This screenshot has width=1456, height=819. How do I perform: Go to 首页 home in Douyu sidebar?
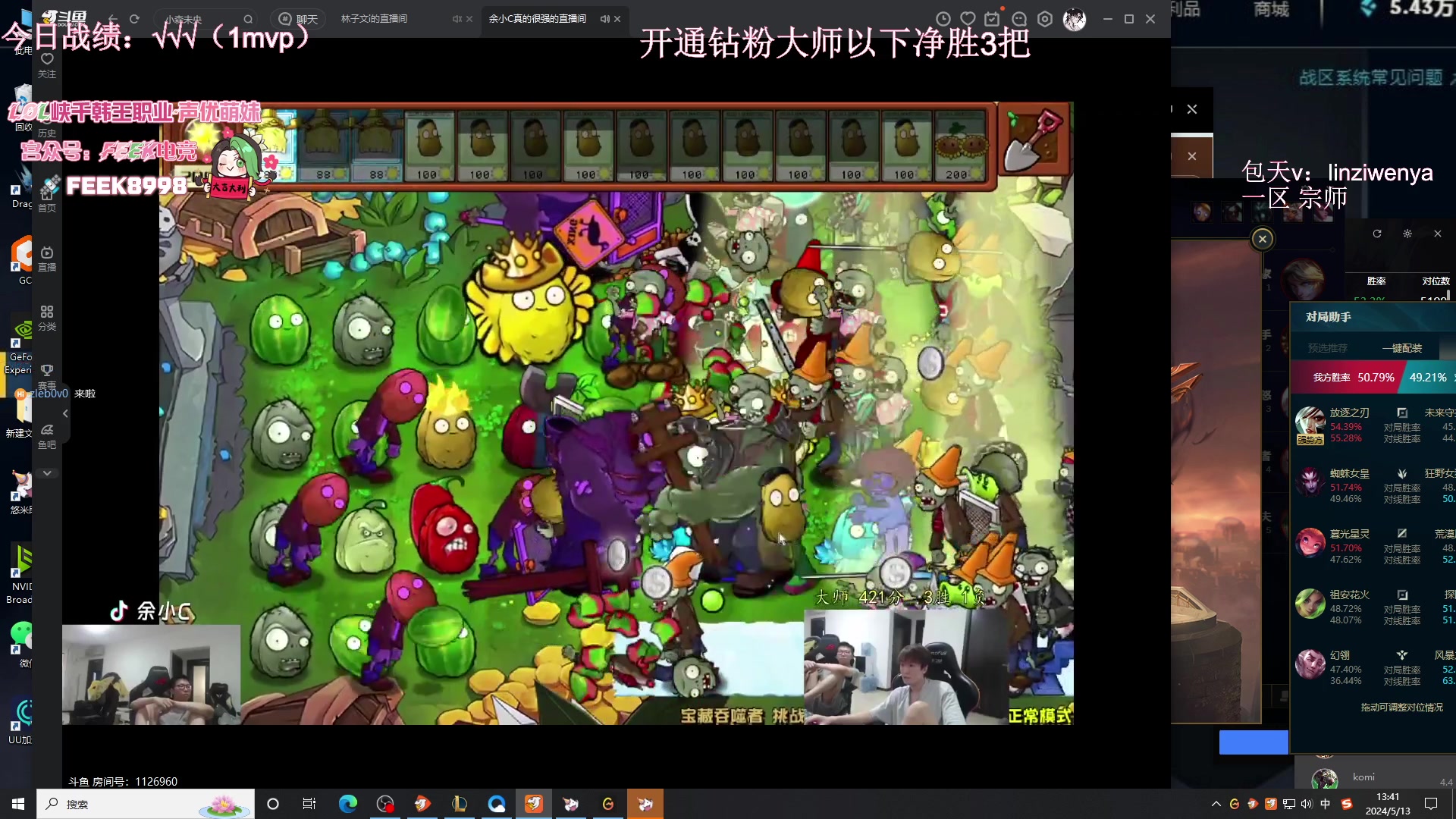47,199
